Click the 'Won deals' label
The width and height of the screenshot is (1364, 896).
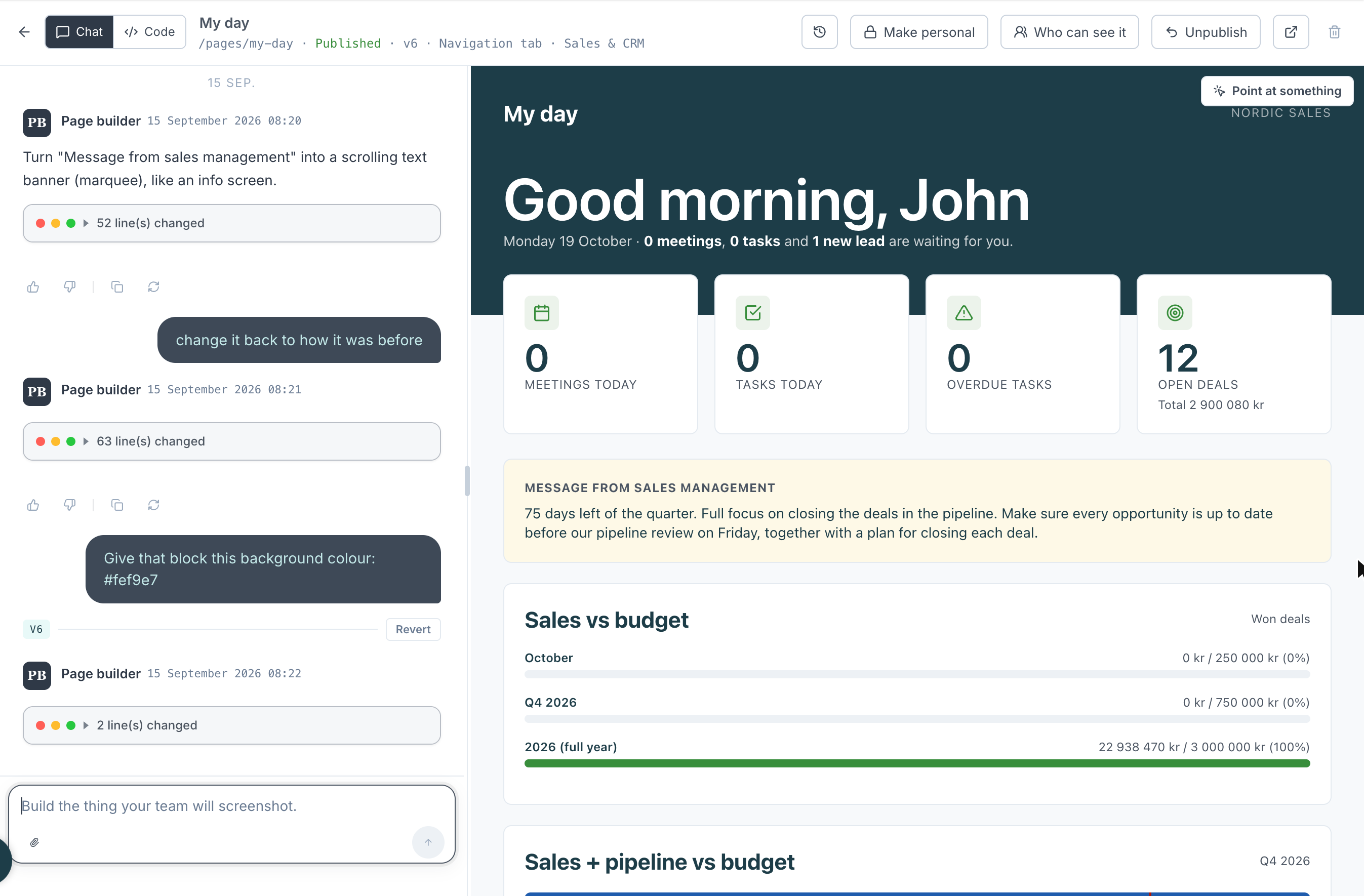[1280, 619]
